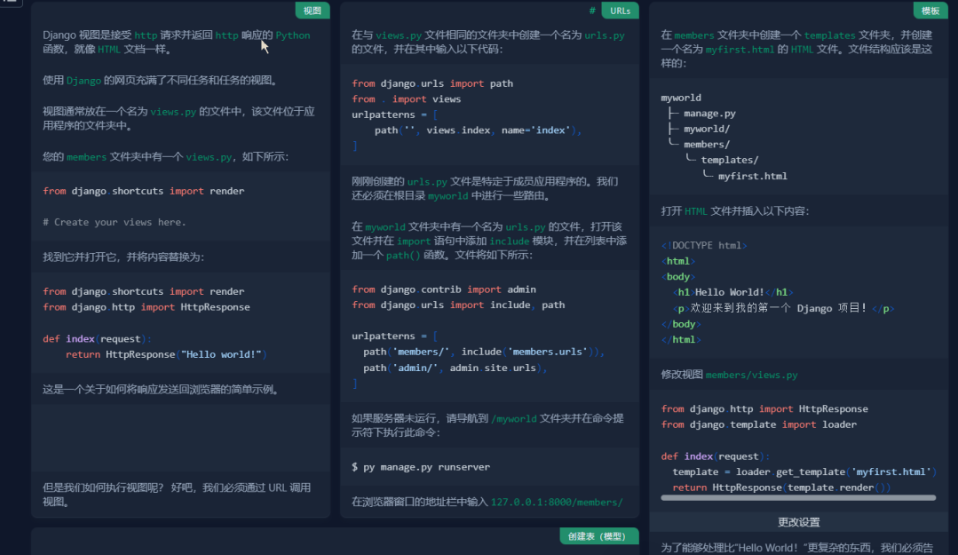Image resolution: width=958 pixels, height=555 pixels.
Task: Open the 创建表（模型）section tag
Action: coord(599,536)
